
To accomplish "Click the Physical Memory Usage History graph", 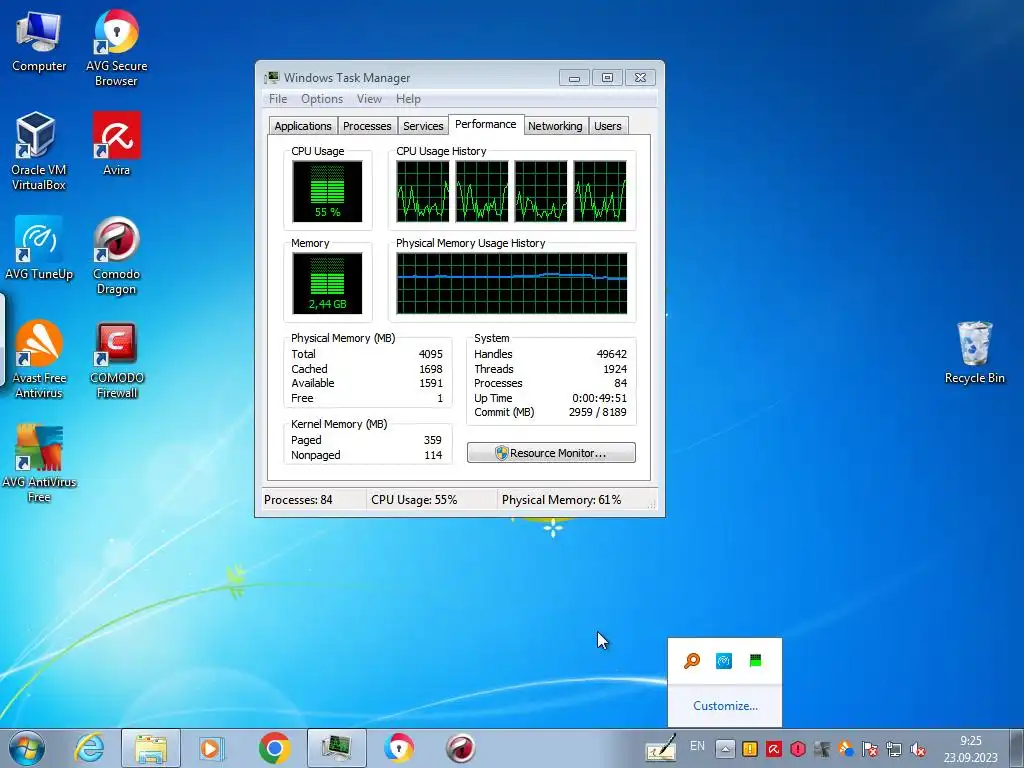I will click(511, 283).
